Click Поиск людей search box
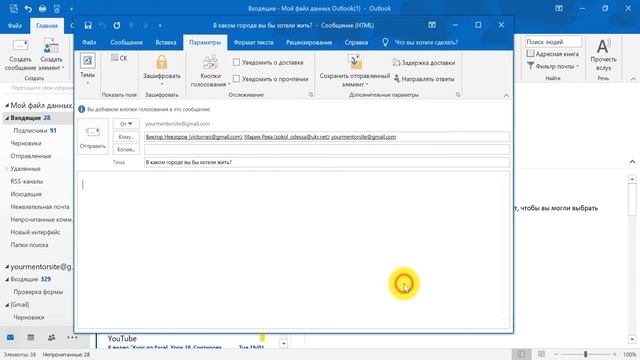 (553, 42)
